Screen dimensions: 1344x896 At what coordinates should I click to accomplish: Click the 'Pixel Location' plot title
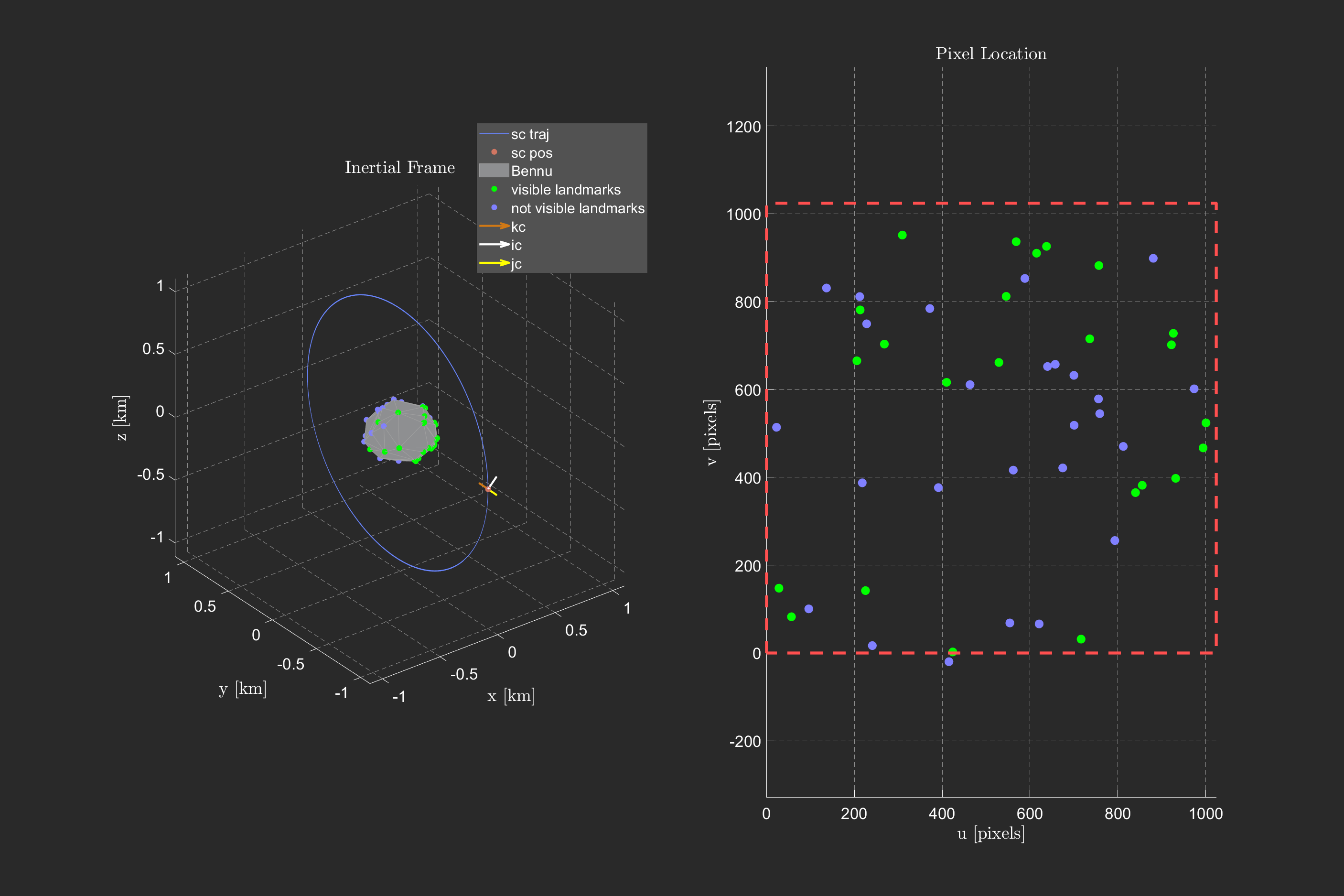point(991,54)
